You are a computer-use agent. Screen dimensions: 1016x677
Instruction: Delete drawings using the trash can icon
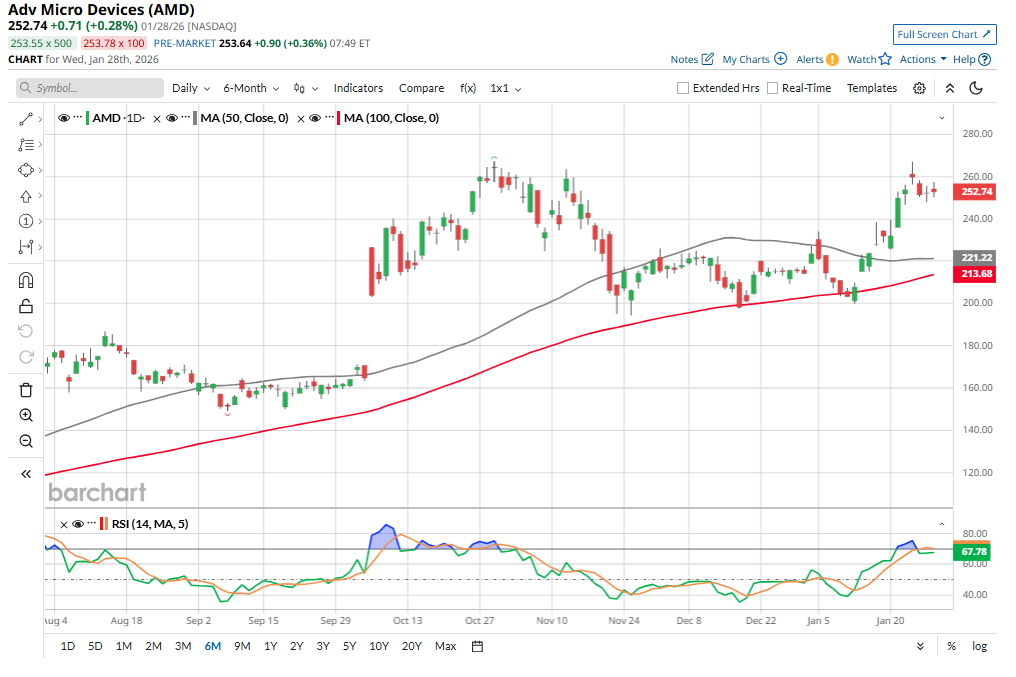click(x=26, y=390)
